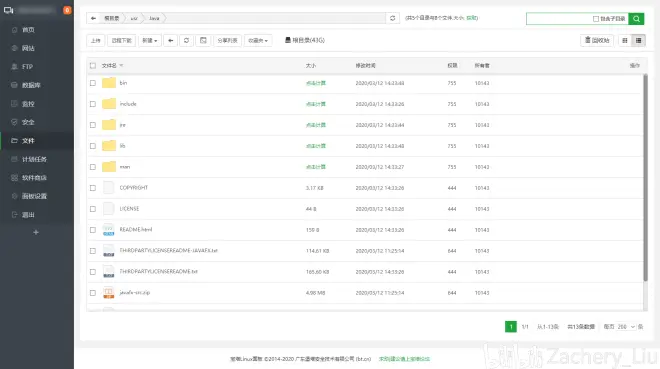Enable the 包含子目录 checkbox in search
The image size is (660, 369).
pyautogui.click(x=596, y=19)
